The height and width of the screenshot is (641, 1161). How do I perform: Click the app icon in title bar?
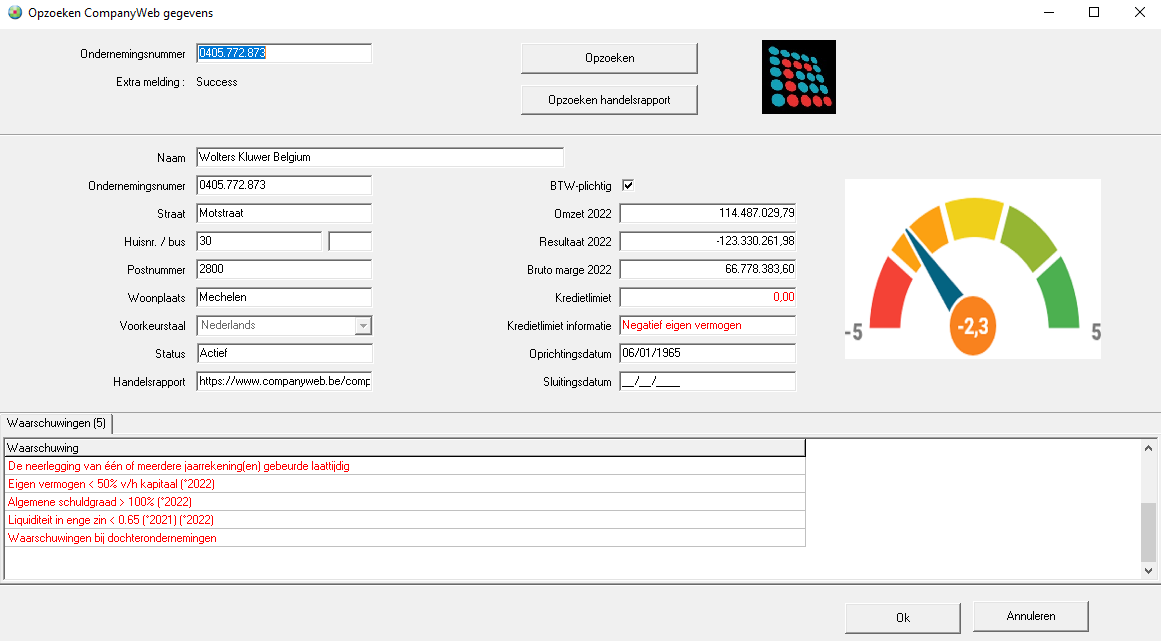coord(13,13)
